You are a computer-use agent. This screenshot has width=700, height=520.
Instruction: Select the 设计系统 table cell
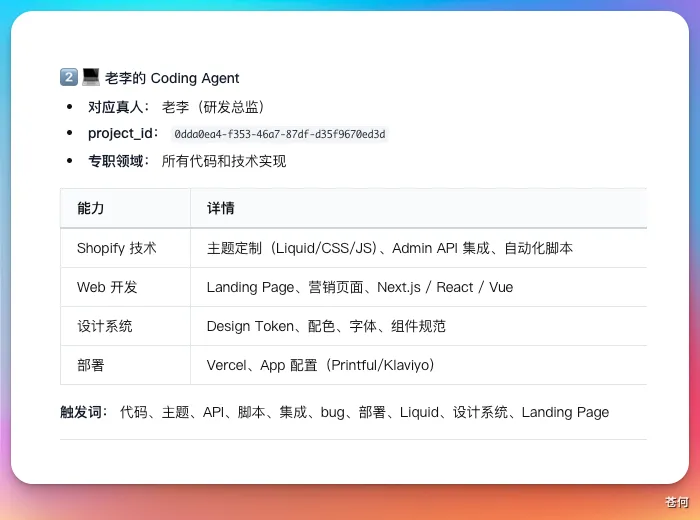[104, 326]
